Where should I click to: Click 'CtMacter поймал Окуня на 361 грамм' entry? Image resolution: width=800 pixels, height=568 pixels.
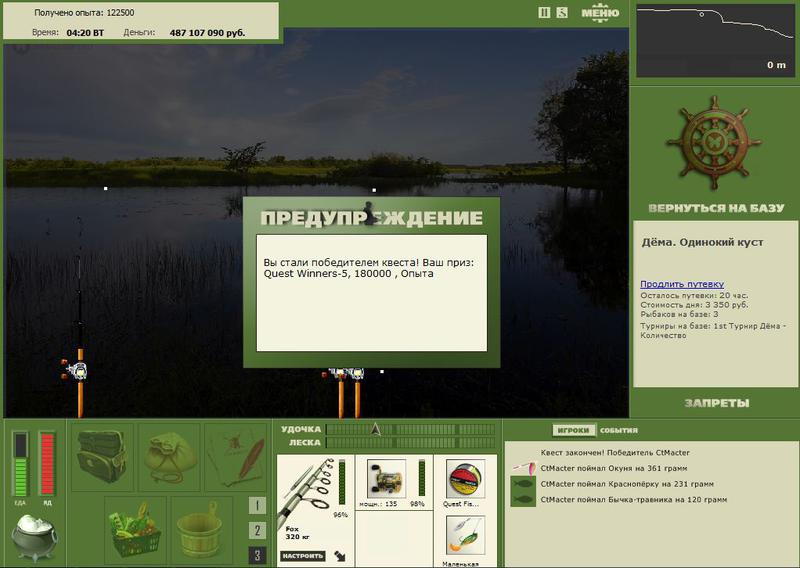tap(614, 468)
